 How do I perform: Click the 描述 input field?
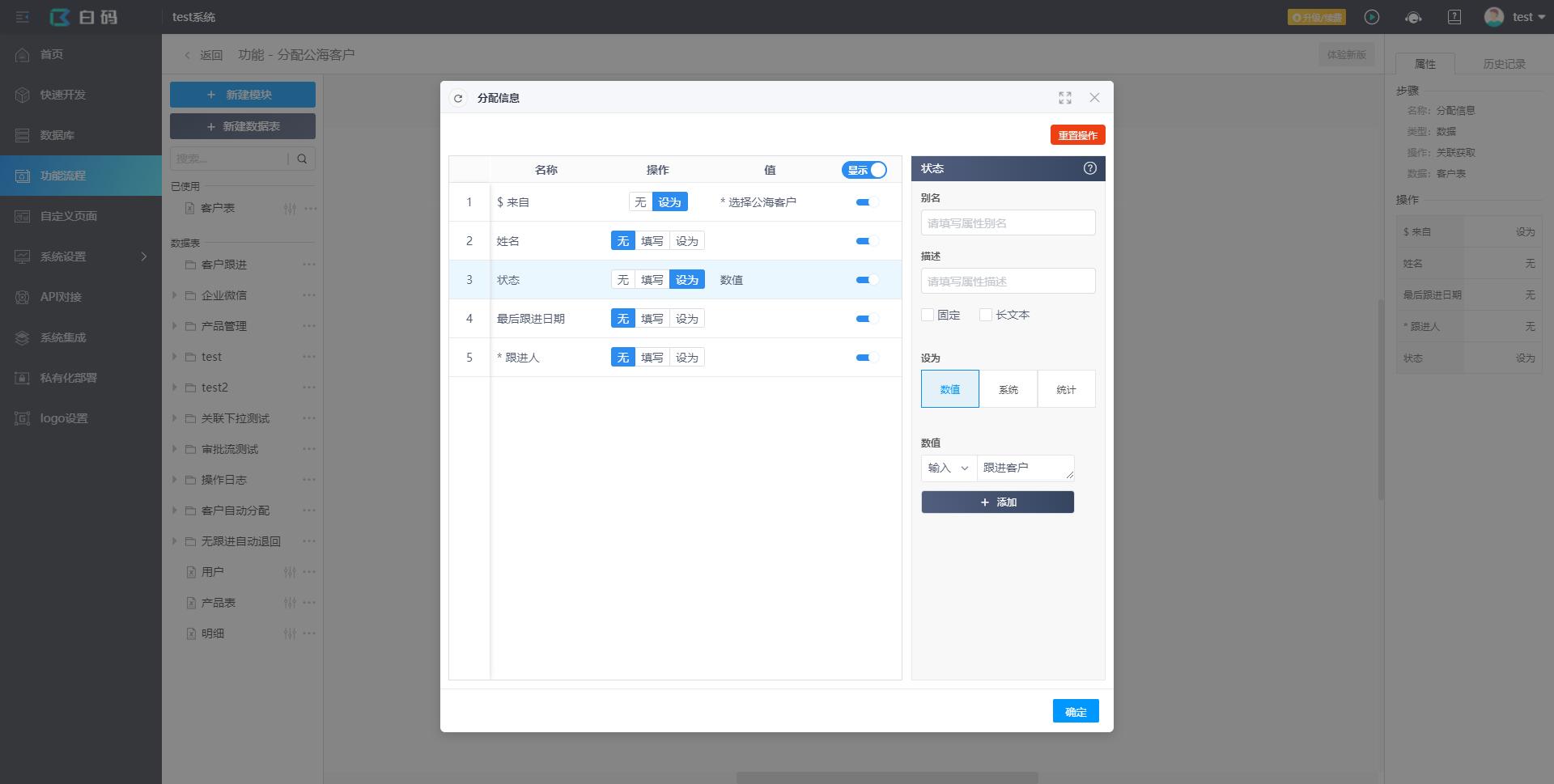coord(1008,282)
